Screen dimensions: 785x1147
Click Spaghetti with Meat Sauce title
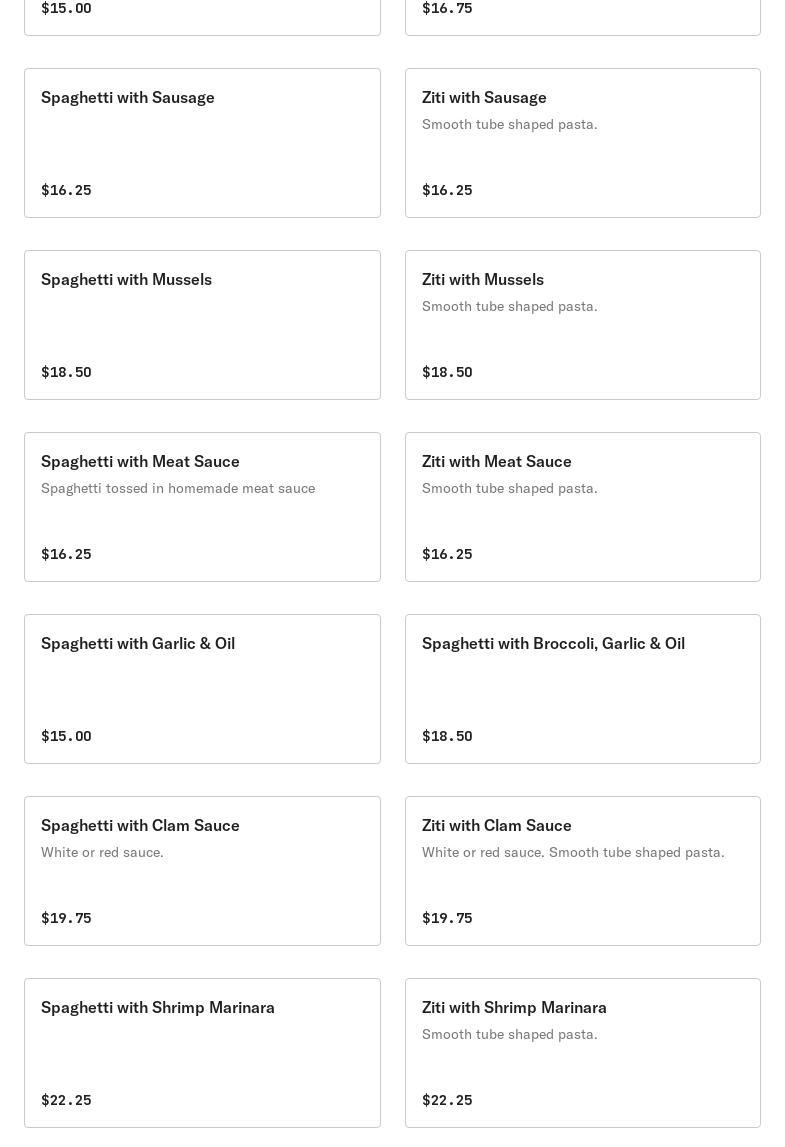click(140, 462)
